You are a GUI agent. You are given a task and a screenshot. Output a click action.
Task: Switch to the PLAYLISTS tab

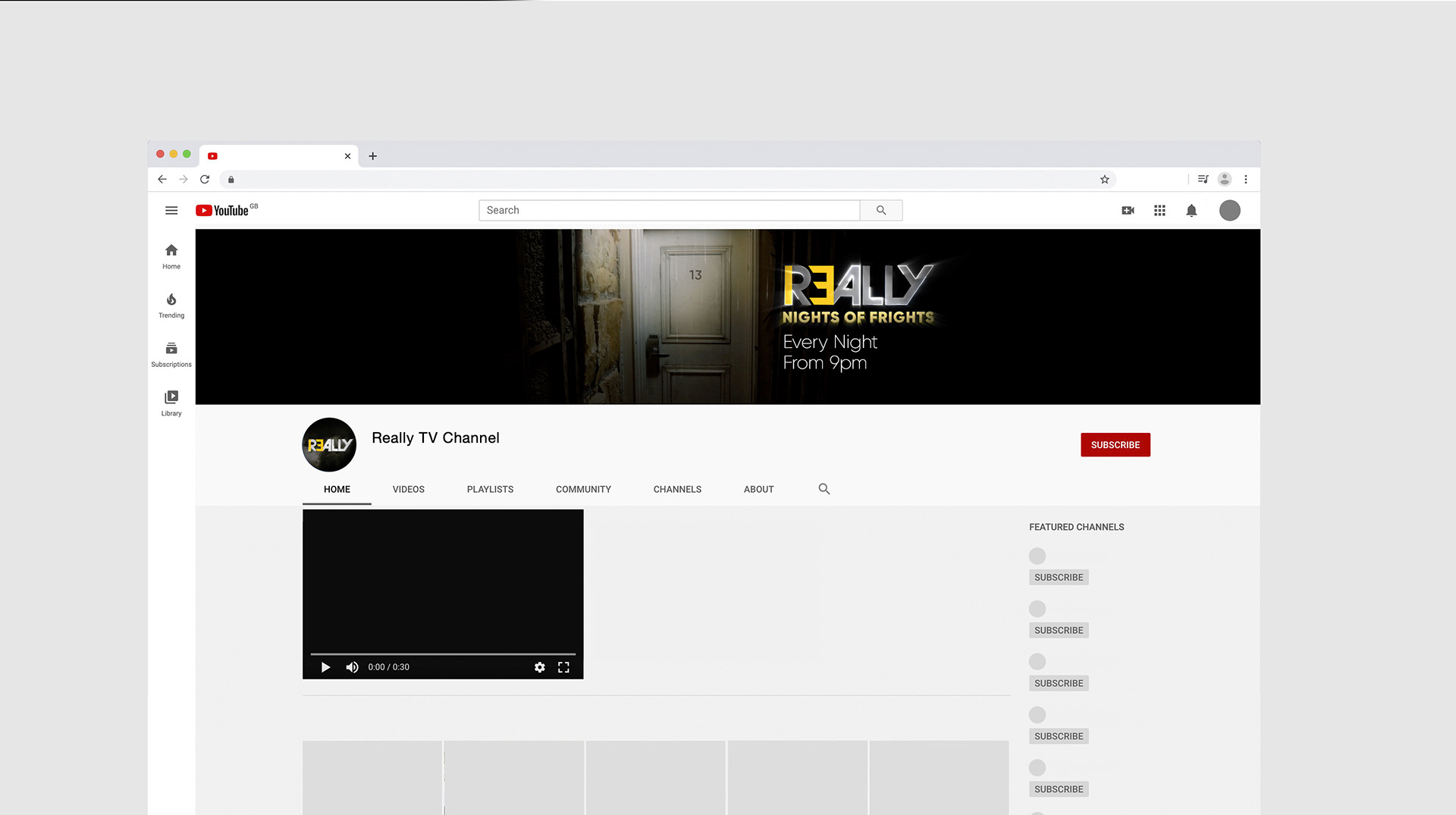point(490,489)
